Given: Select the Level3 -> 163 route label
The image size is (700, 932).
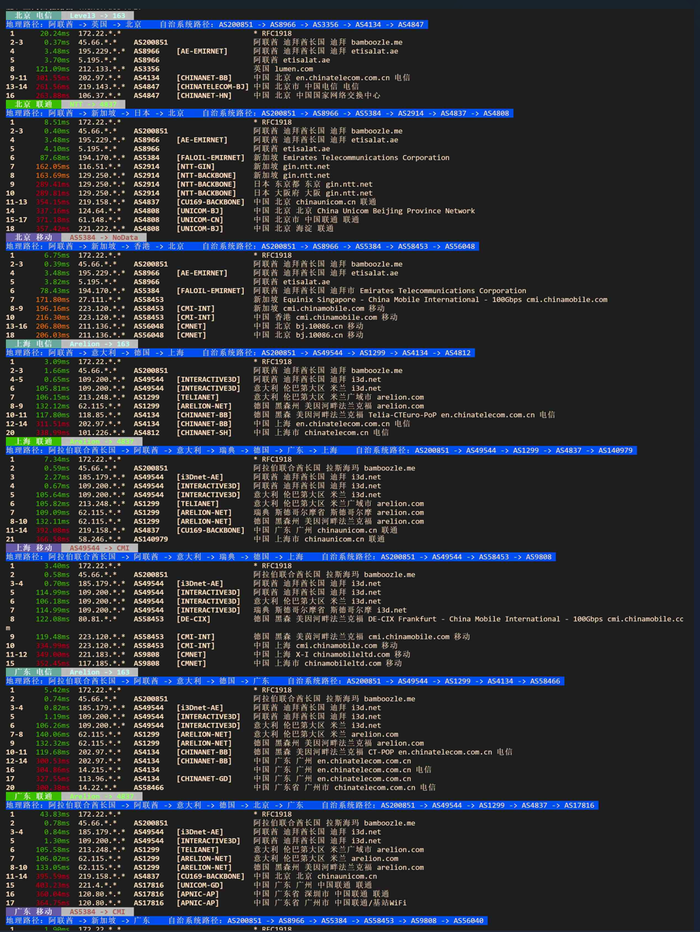Looking at the screenshot, I should 97,15.
